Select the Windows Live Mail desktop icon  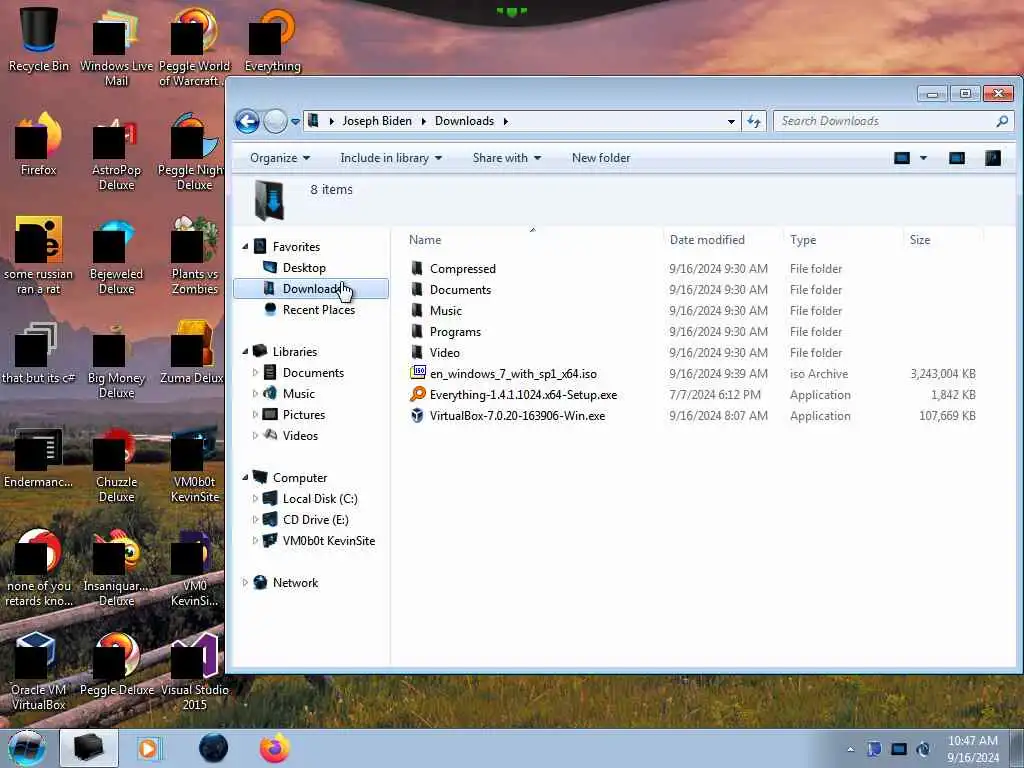coord(116,48)
